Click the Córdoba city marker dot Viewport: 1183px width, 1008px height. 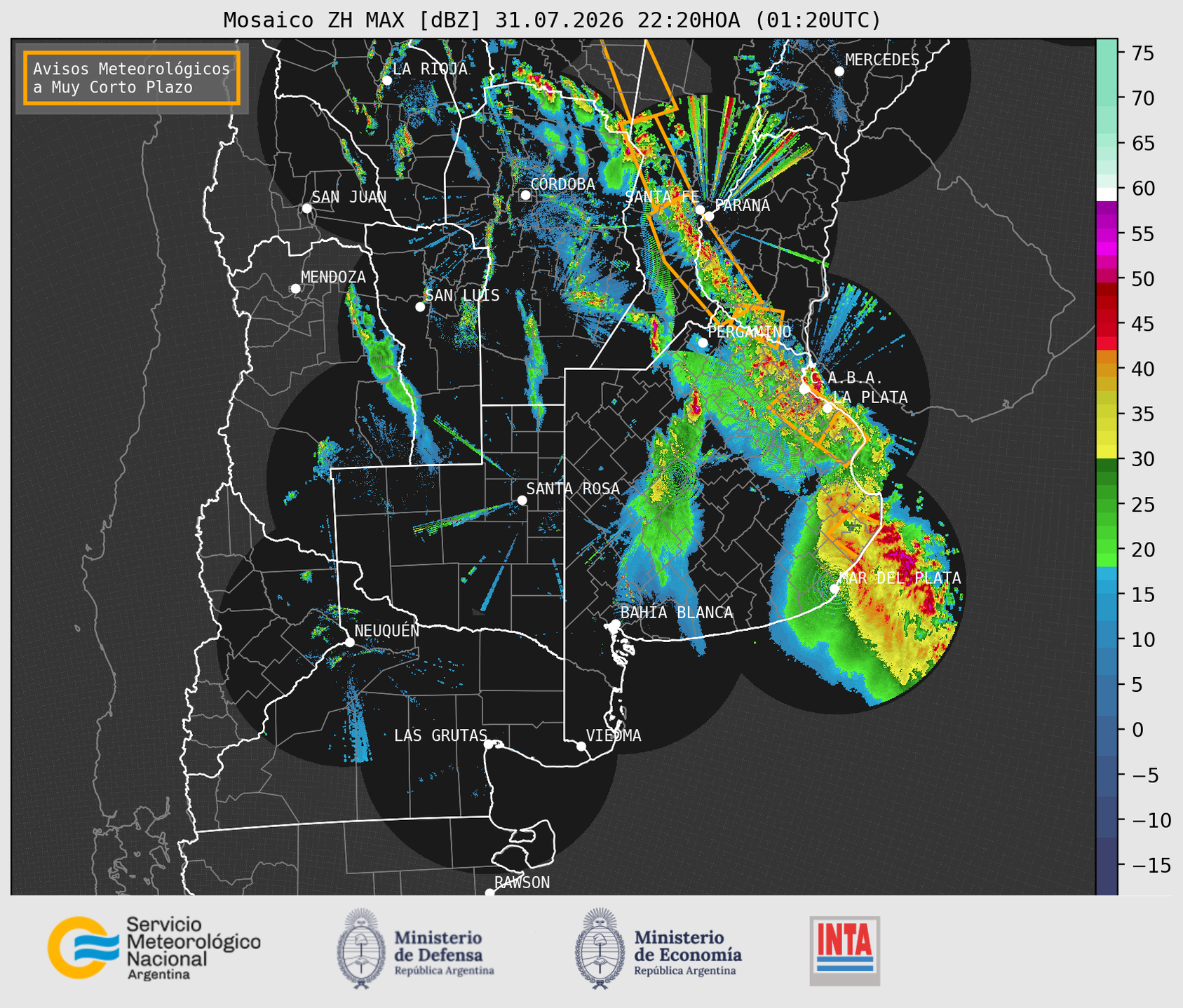525,195
